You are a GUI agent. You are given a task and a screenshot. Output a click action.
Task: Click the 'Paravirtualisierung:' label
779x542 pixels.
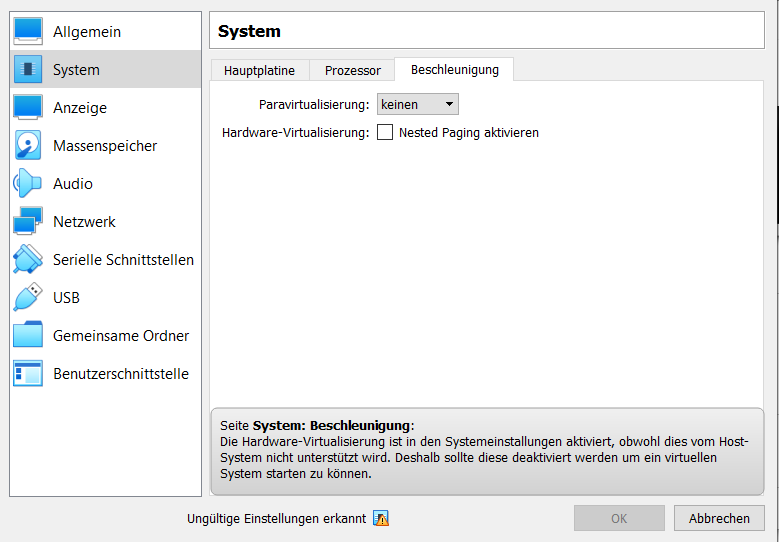(314, 104)
